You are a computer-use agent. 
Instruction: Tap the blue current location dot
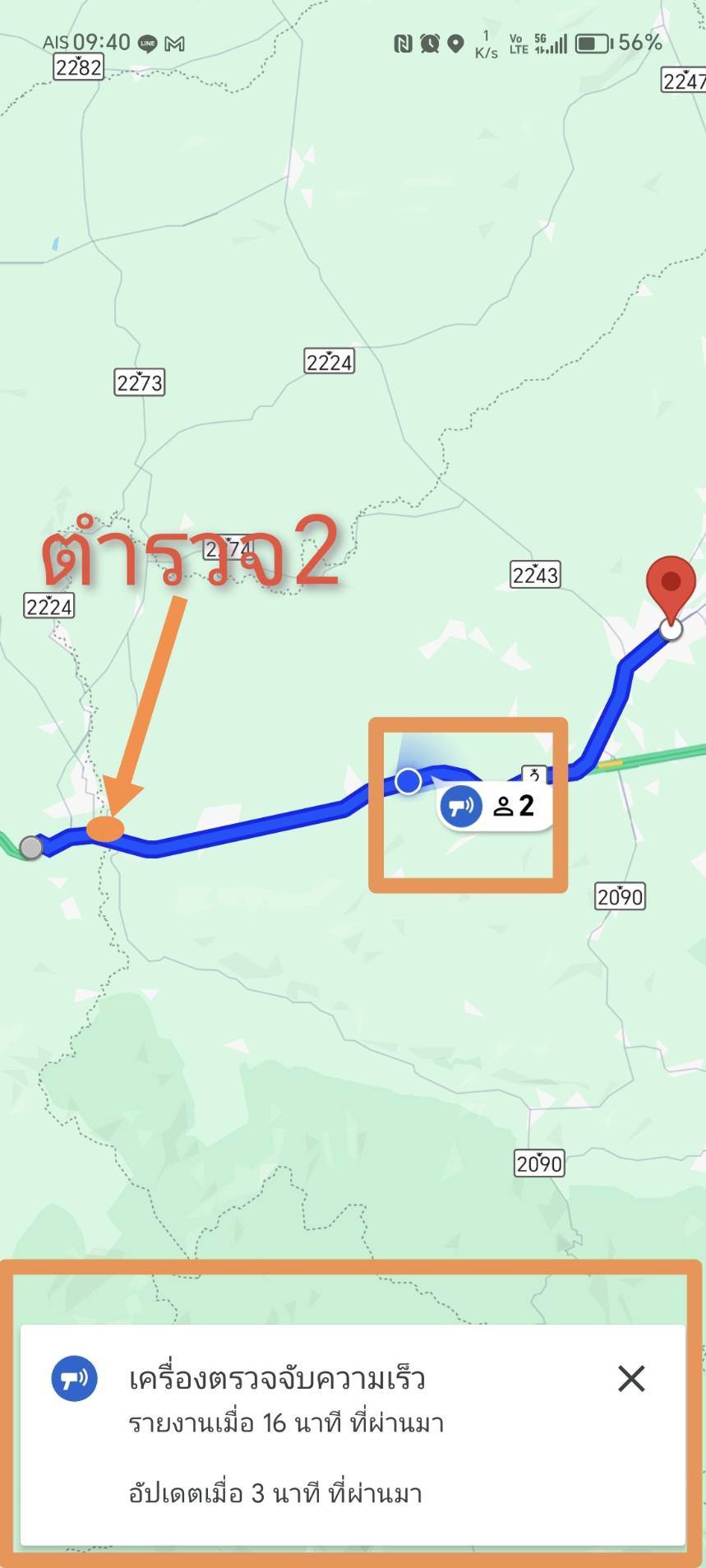pos(408,781)
